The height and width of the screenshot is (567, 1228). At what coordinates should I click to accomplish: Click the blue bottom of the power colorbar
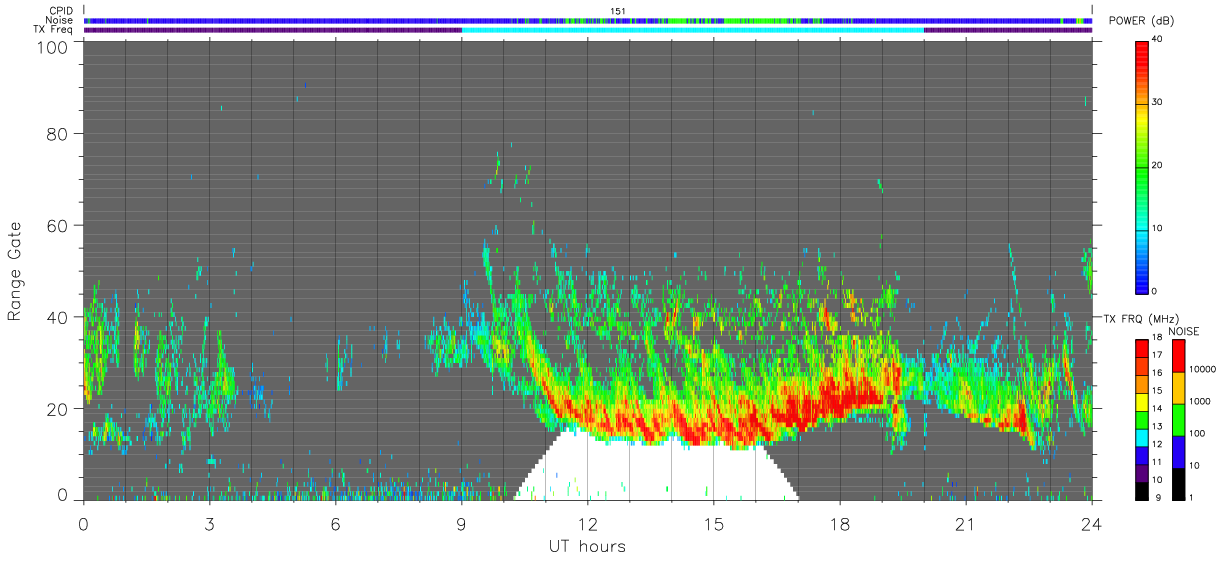[x=1142, y=280]
